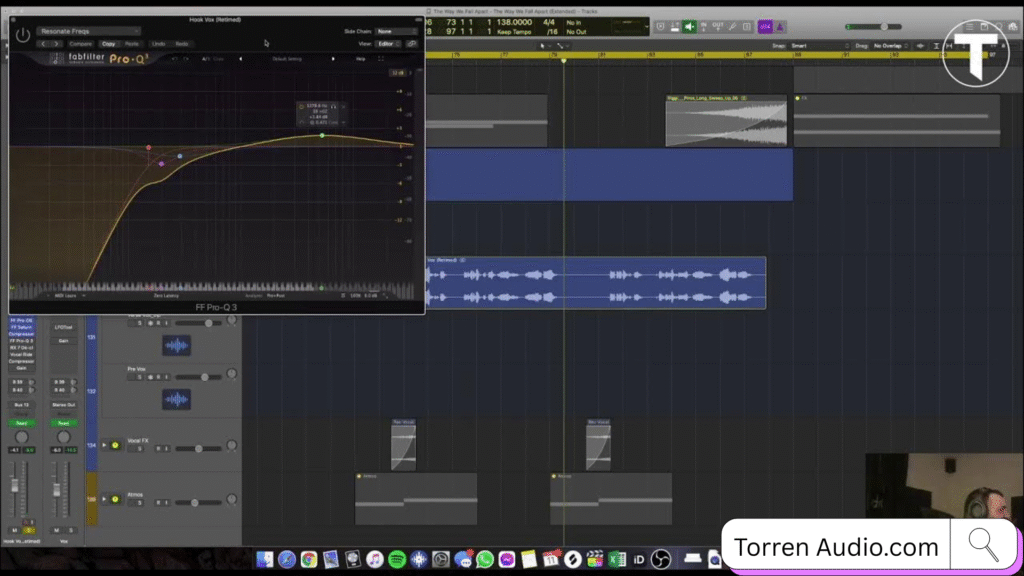Viewport: 1024px width, 576px height.
Task: Click the purple count-in button
Action: click(x=765, y=26)
